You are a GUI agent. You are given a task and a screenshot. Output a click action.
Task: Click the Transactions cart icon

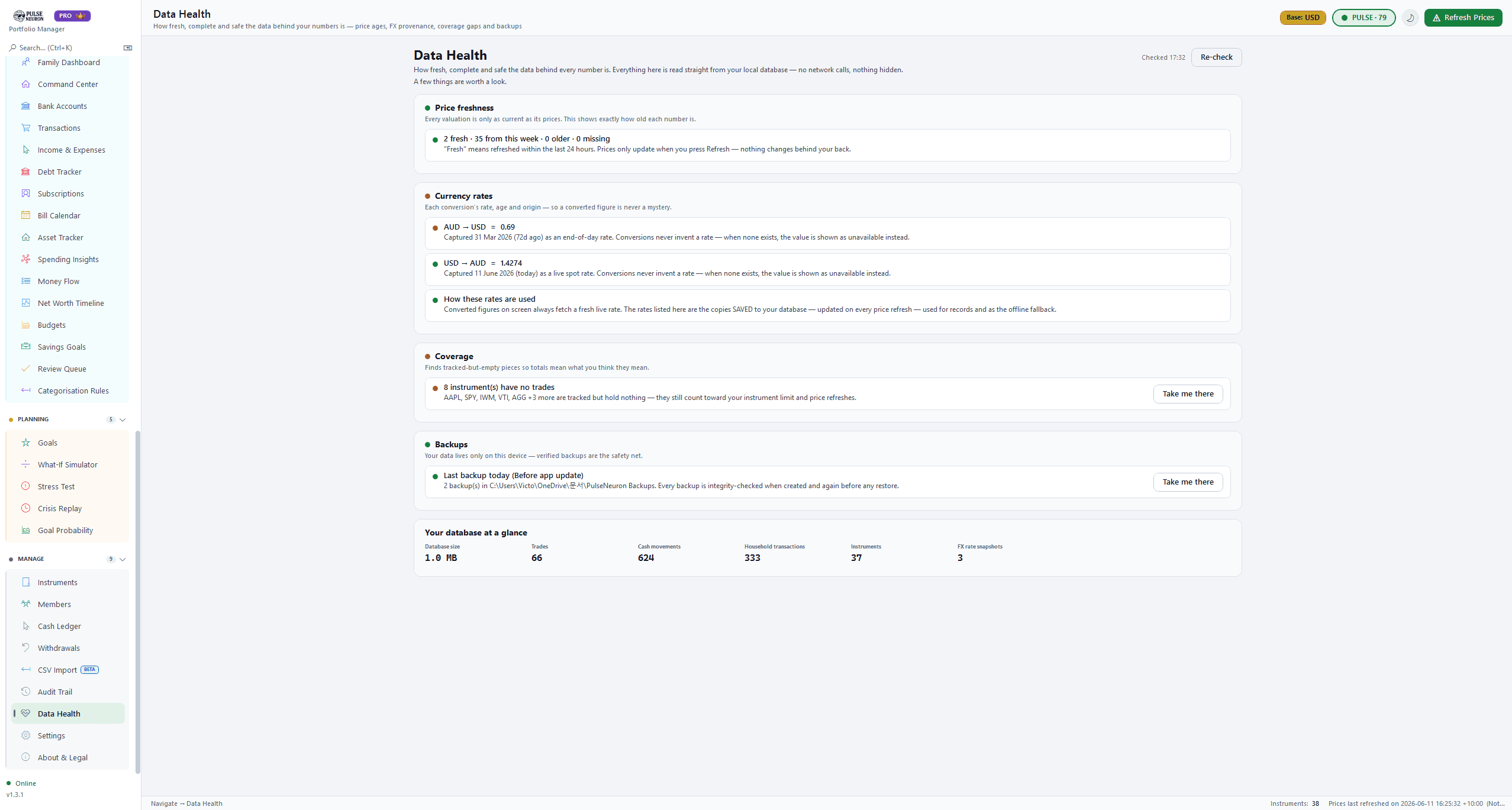pyautogui.click(x=25, y=128)
